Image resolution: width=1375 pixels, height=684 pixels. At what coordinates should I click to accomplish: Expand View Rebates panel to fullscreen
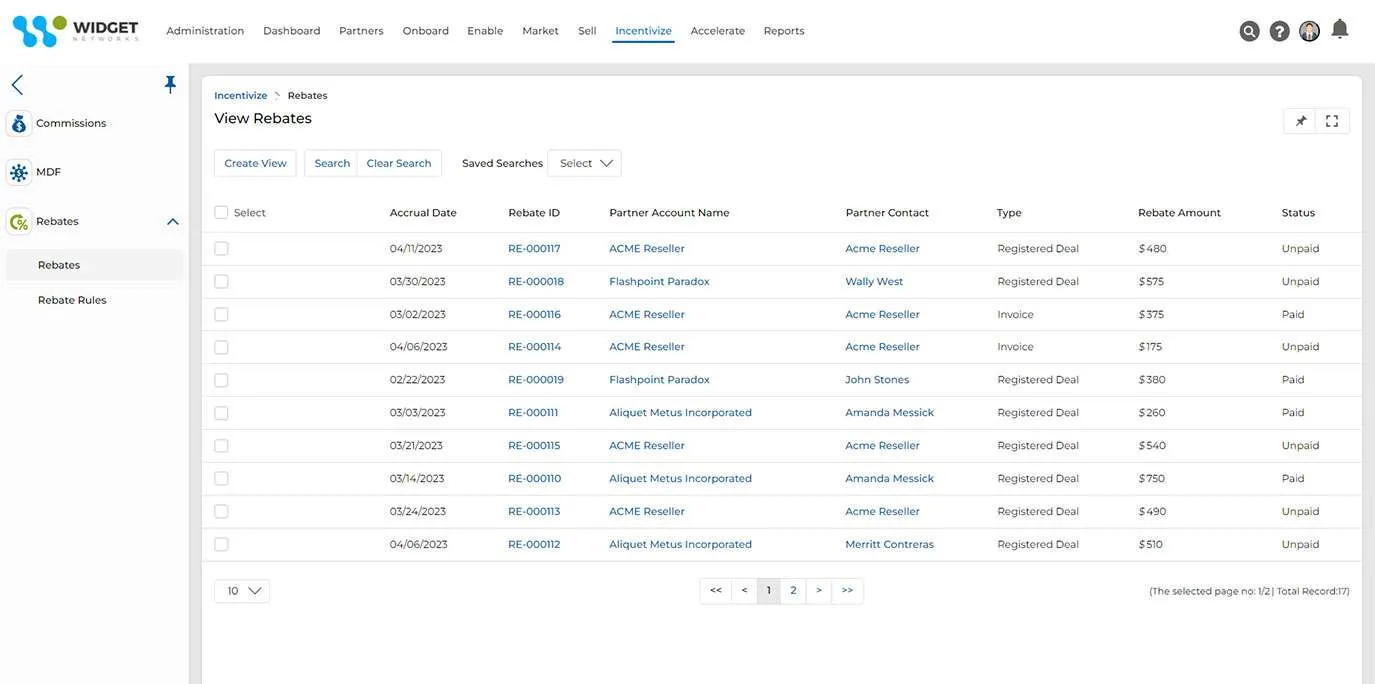pos(1332,121)
